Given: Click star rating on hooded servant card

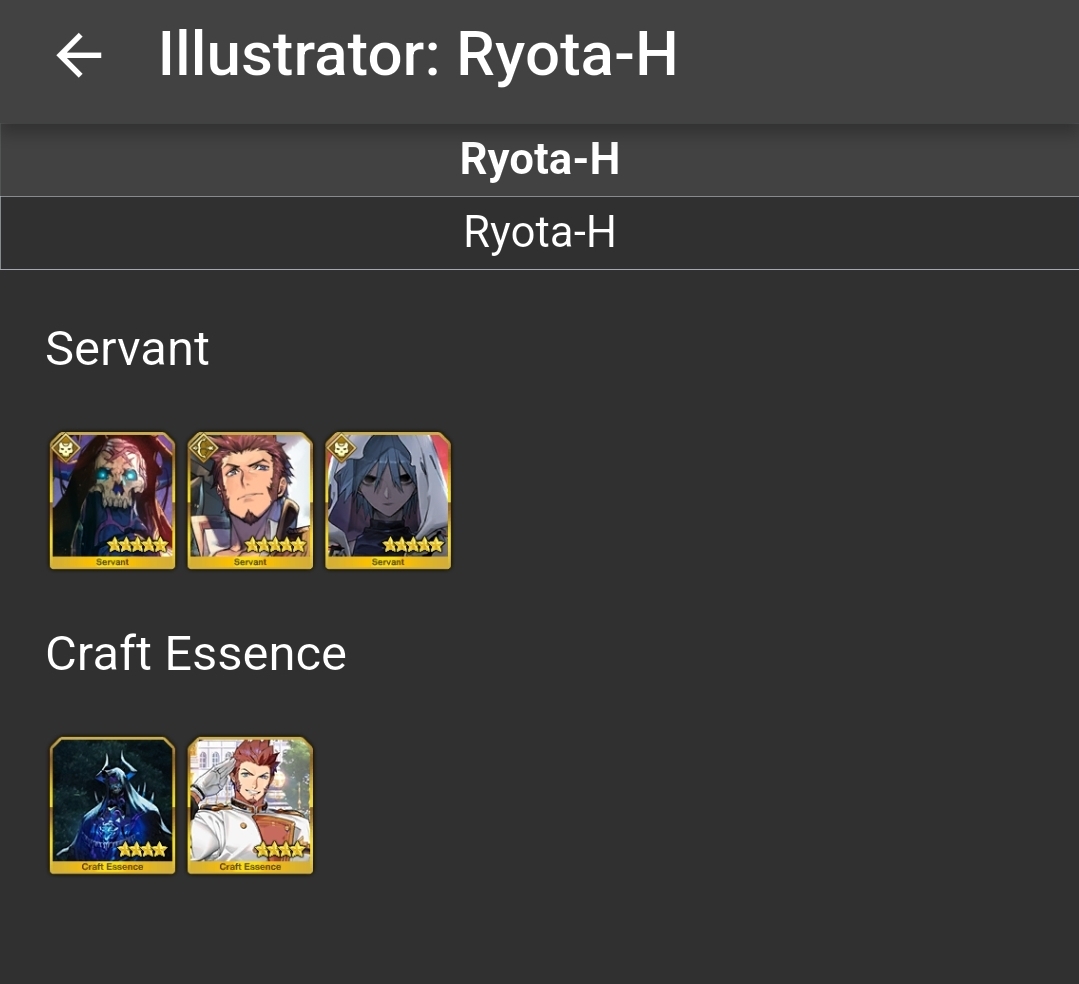Looking at the screenshot, I should click(413, 545).
